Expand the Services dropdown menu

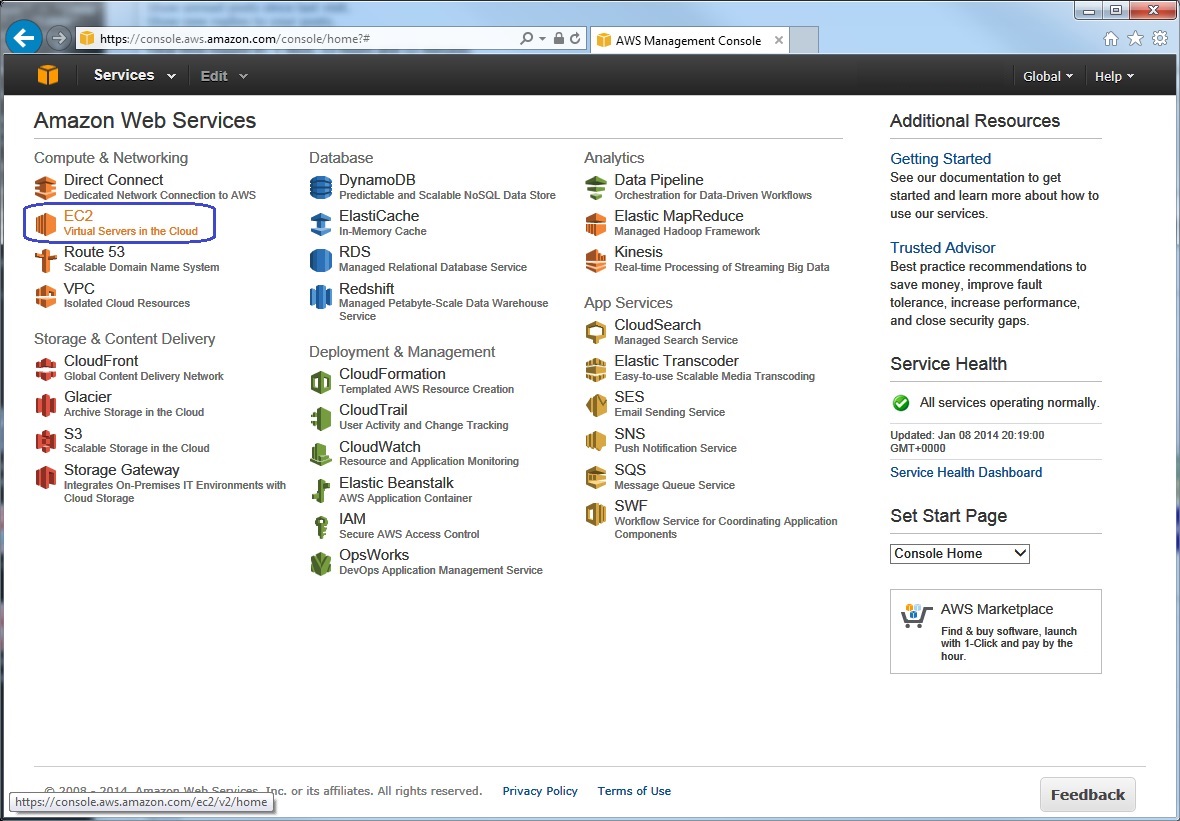click(x=135, y=75)
